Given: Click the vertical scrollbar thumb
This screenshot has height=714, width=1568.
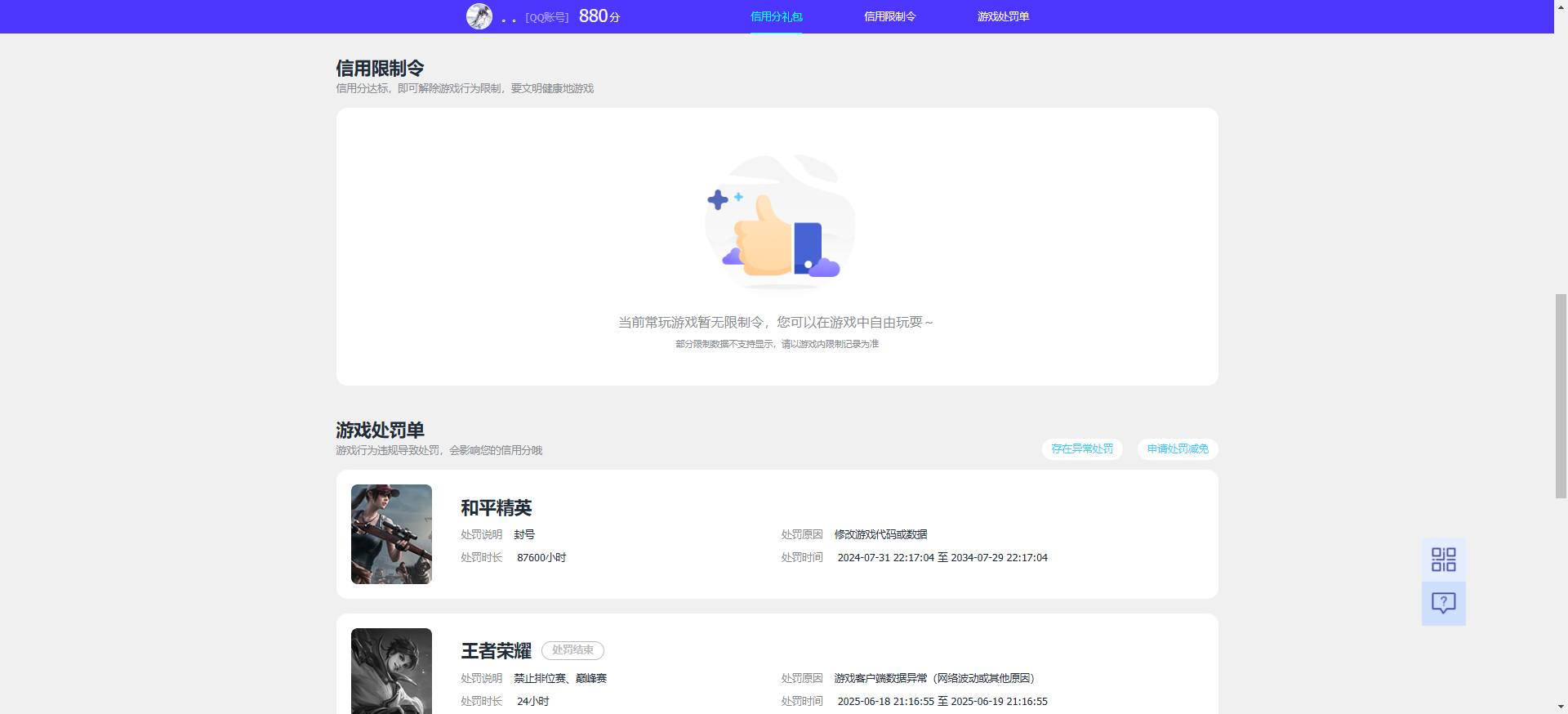Looking at the screenshot, I should [1561, 396].
